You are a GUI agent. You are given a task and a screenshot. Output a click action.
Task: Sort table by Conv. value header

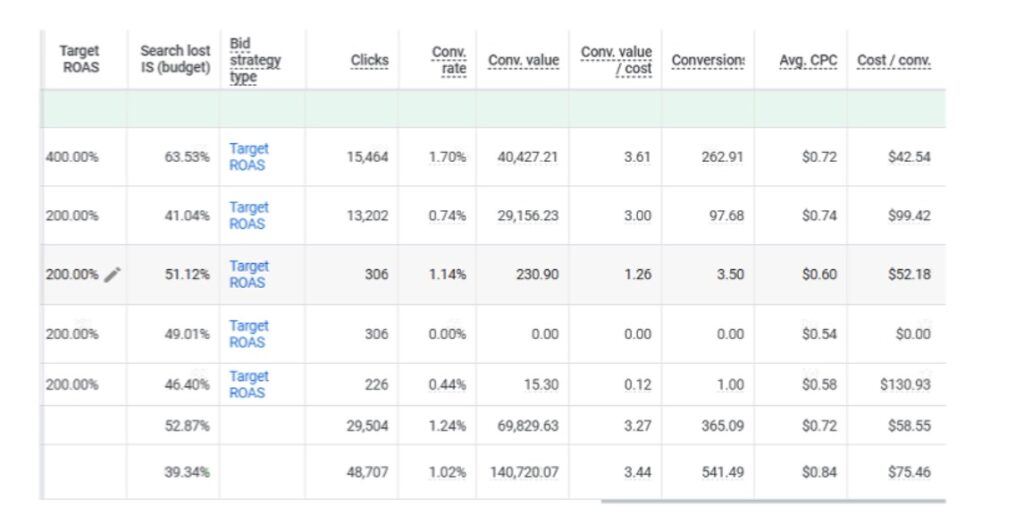pyautogui.click(x=523, y=61)
